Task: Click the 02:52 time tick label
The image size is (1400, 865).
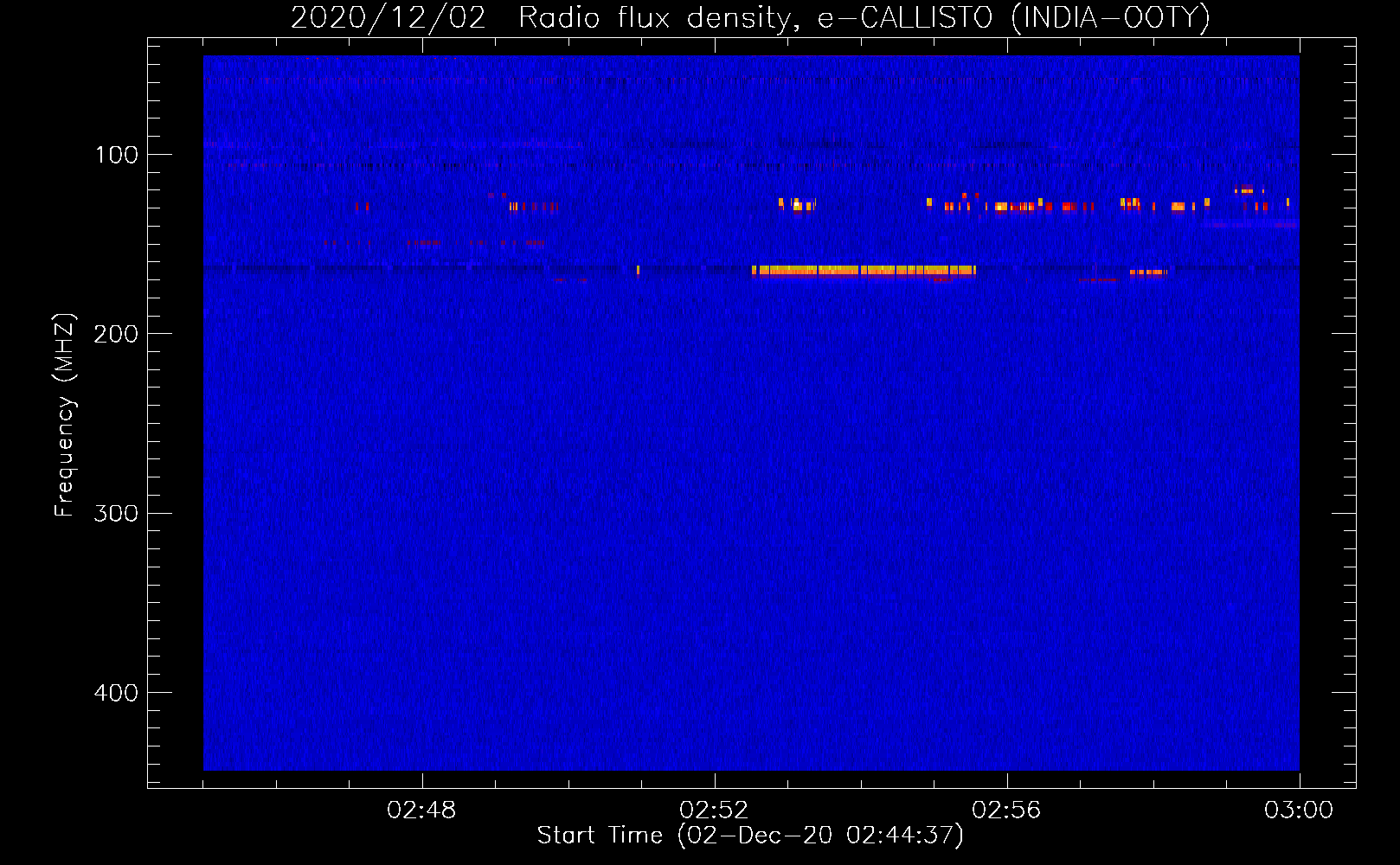Action: (x=714, y=811)
